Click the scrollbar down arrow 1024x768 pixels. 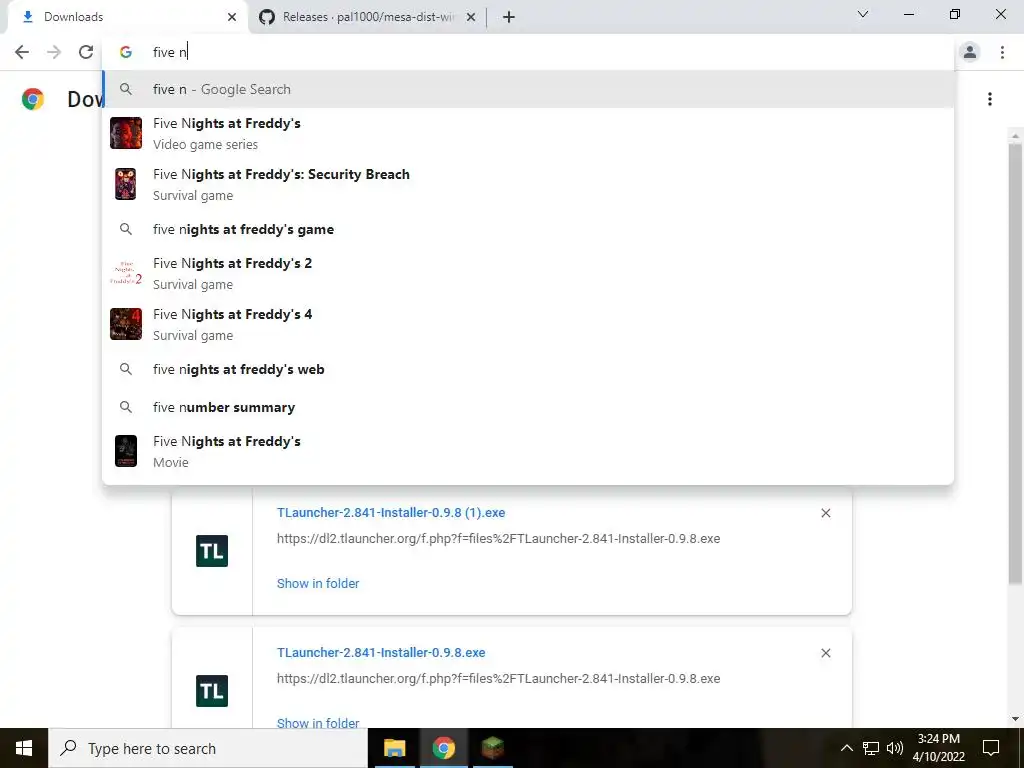point(1015,720)
